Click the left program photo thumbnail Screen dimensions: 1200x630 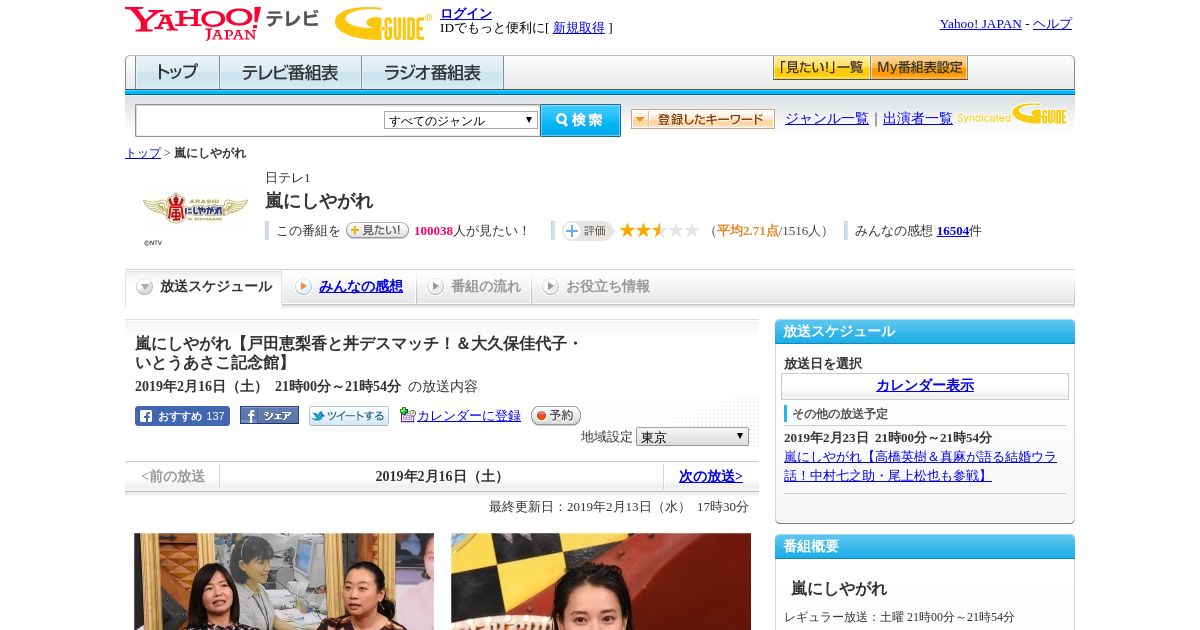tap(284, 581)
